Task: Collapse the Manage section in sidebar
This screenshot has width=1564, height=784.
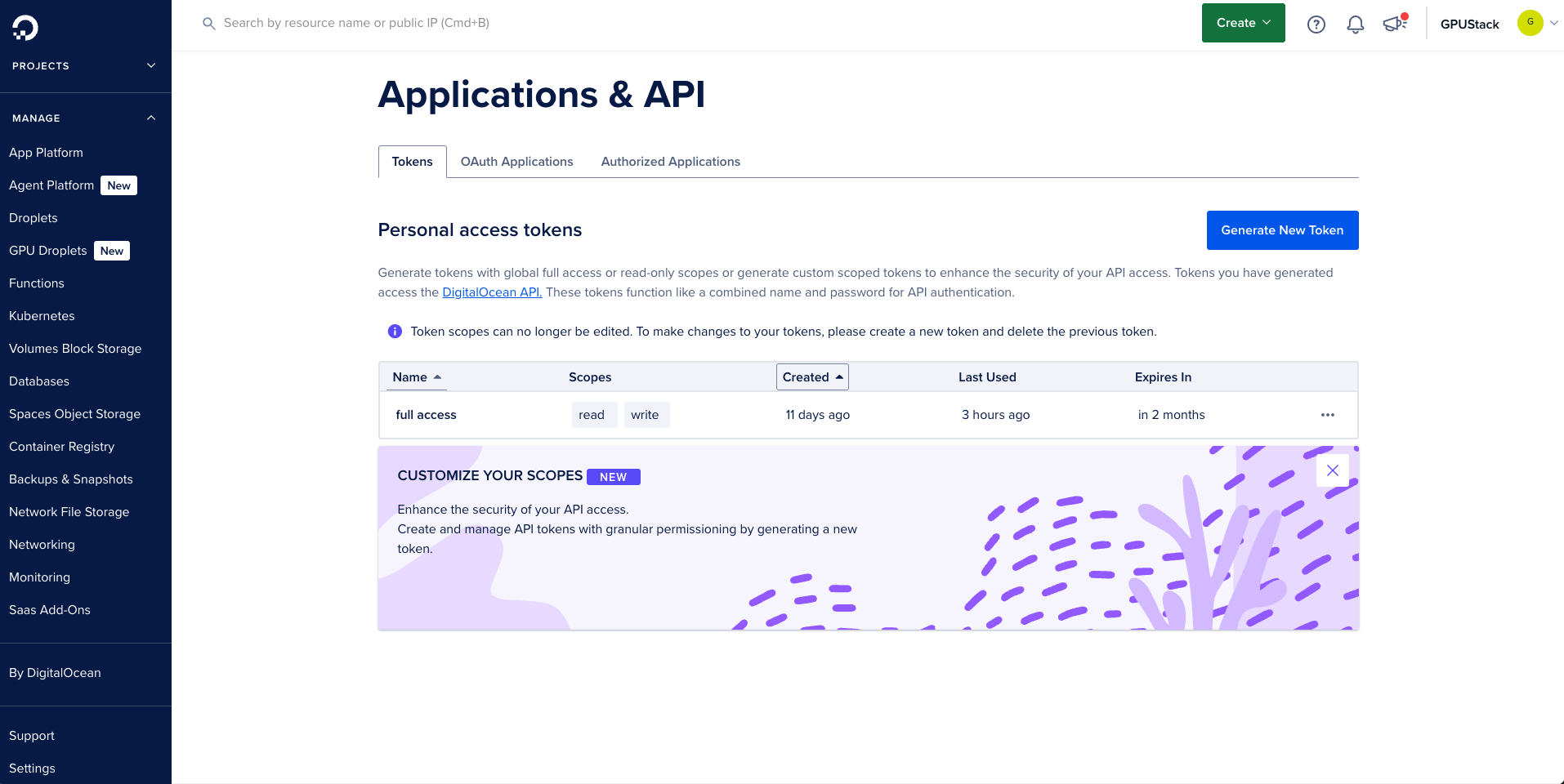Action: pyautogui.click(x=150, y=118)
